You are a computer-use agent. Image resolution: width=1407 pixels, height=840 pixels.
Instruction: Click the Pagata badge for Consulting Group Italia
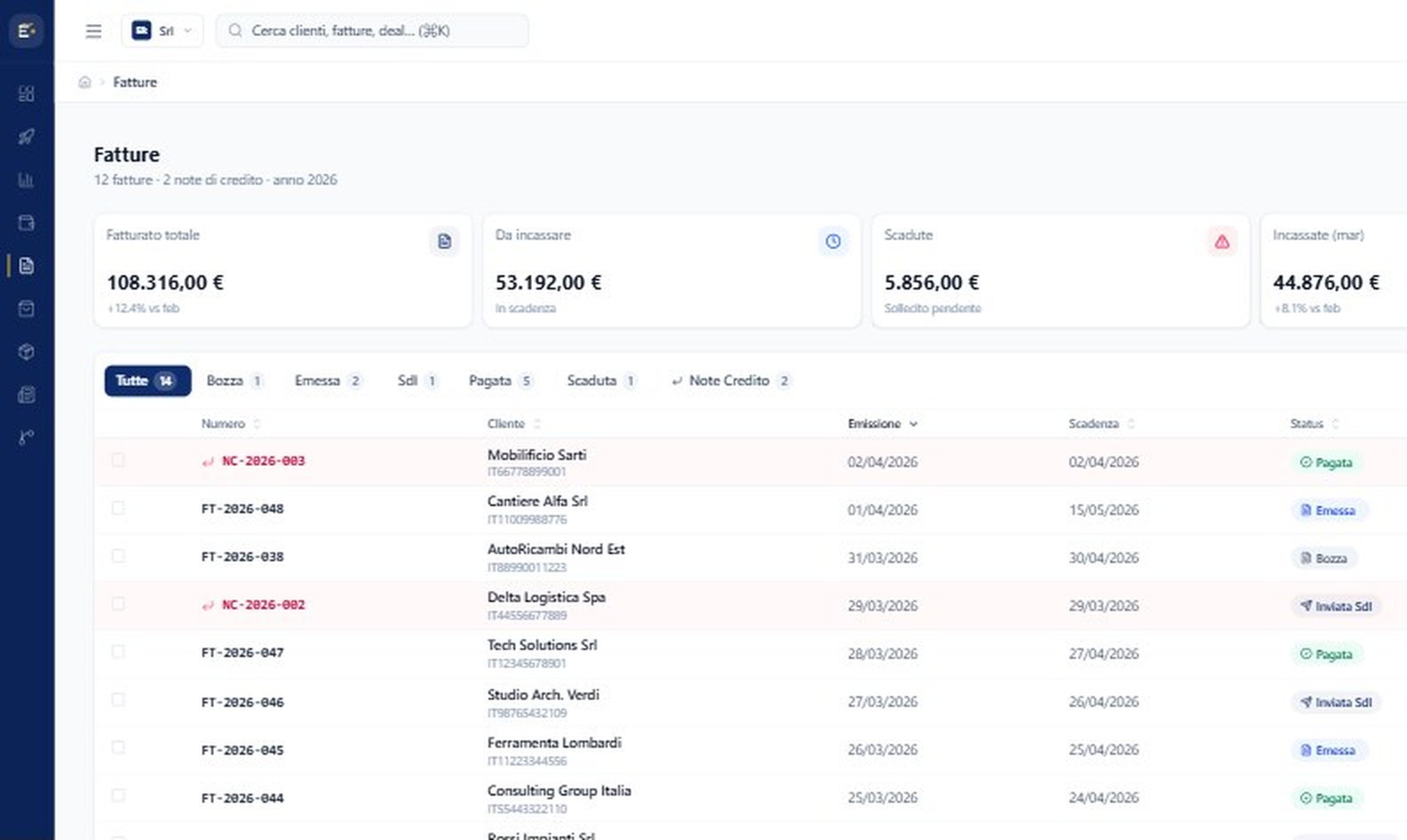click(x=1326, y=798)
